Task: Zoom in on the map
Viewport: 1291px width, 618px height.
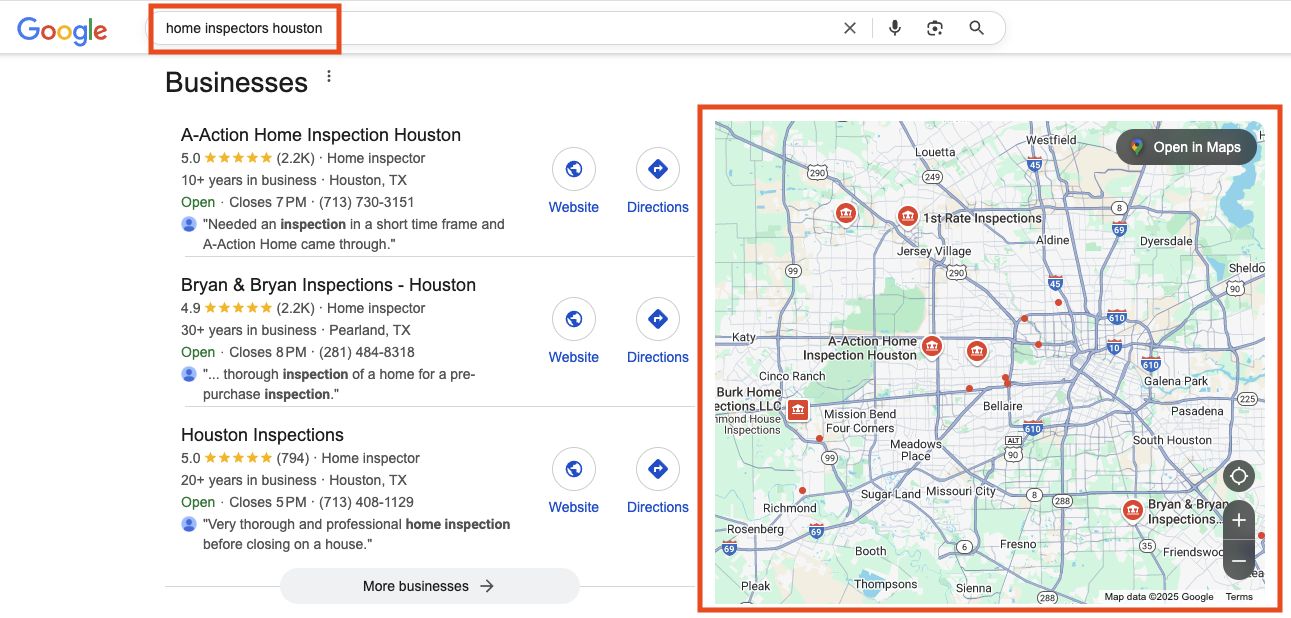Action: [x=1238, y=520]
